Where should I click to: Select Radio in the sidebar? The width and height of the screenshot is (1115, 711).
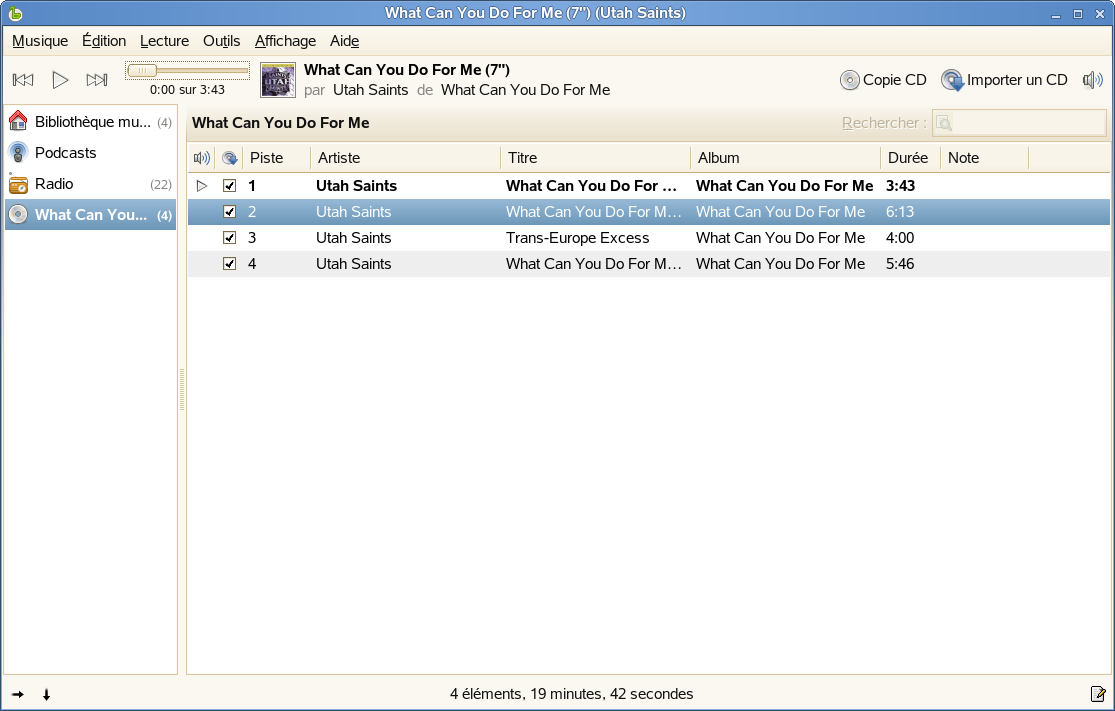click(90, 184)
